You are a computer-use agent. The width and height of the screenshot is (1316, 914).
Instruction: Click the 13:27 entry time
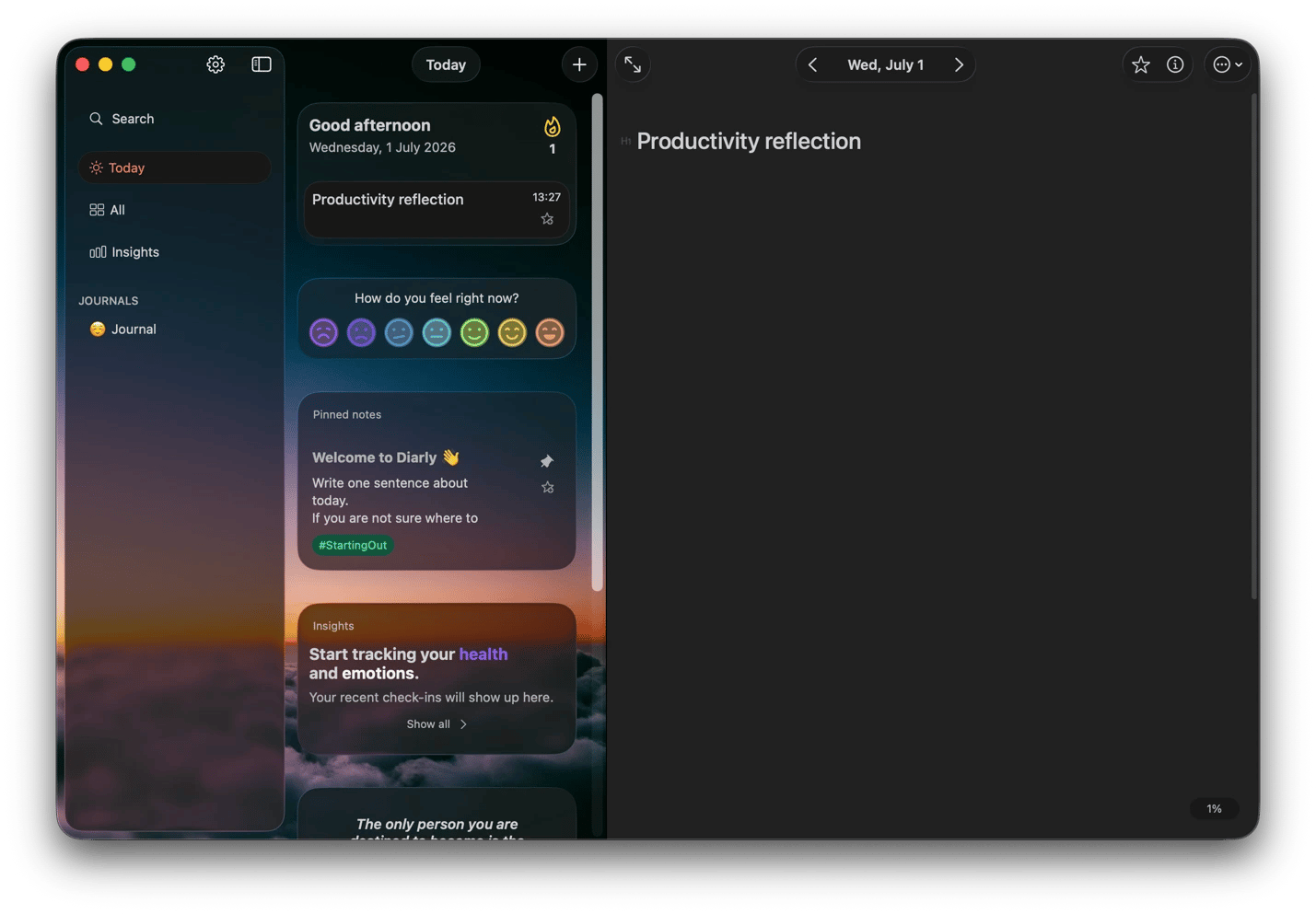tap(546, 197)
